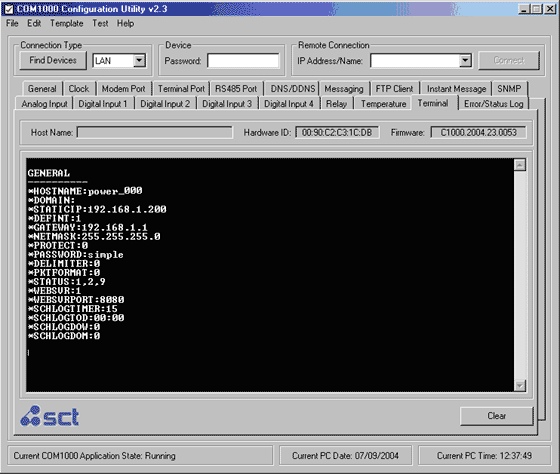Open the IP Address/Name dropdown arrow
The width and height of the screenshot is (560, 474).
(465, 61)
